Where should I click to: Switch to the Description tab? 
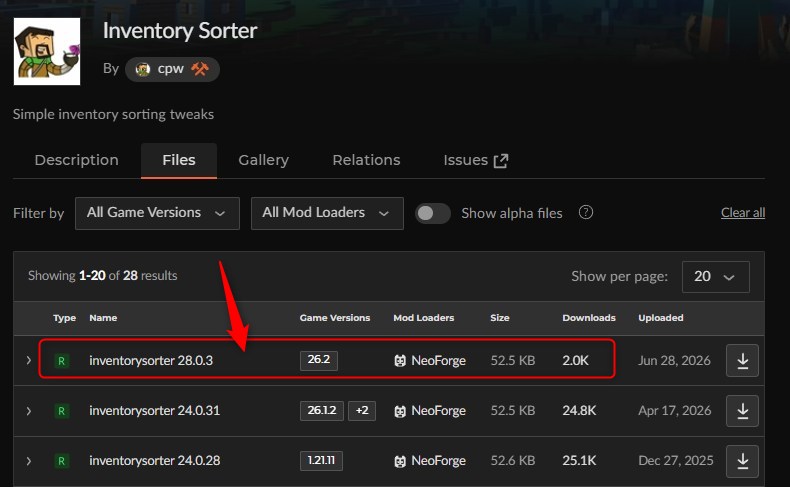pos(77,160)
